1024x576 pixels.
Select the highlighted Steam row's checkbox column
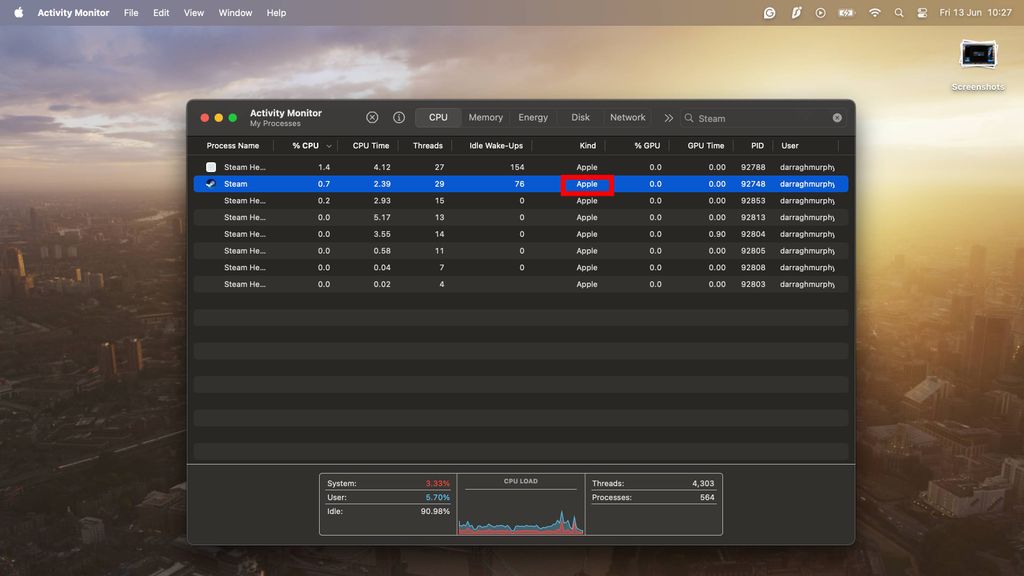(x=210, y=183)
